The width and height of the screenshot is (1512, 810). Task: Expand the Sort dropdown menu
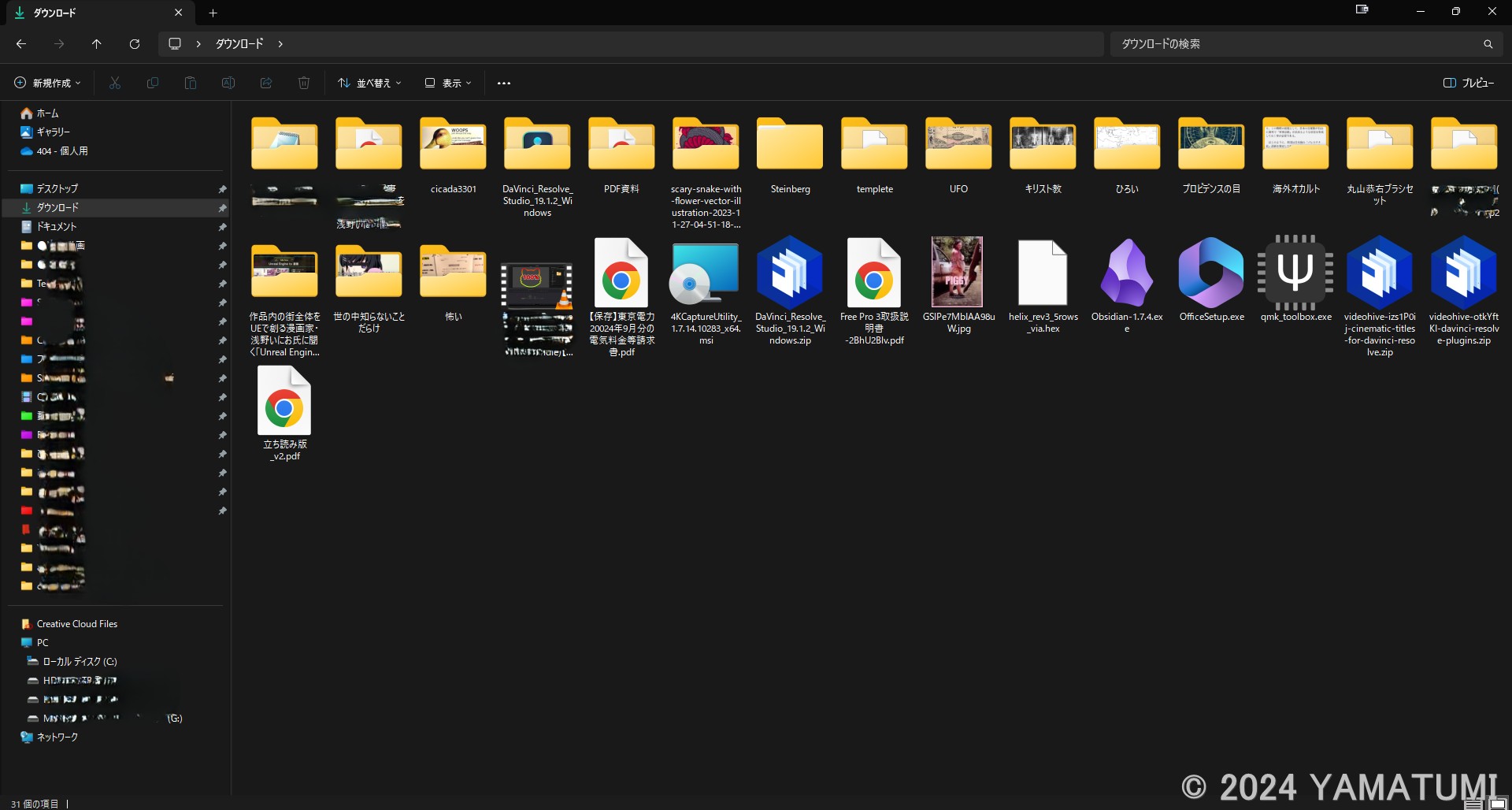(369, 83)
